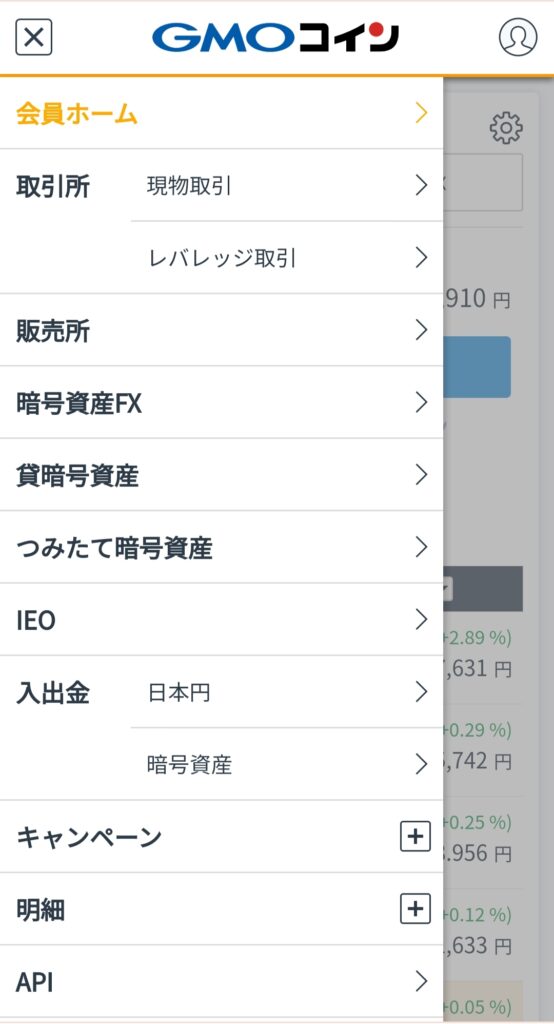Open settings via the gear icon
The image size is (554, 1024).
pyautogui.click(x=506, y=127)
